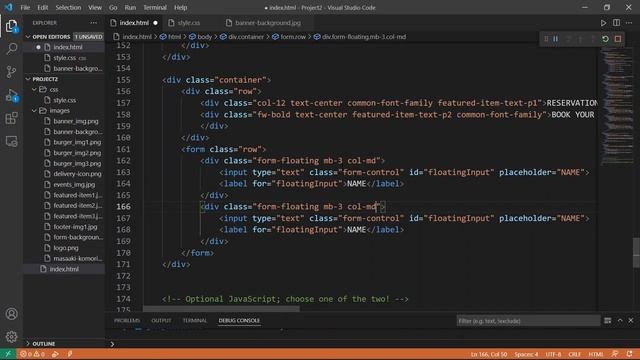This screenshot has width=640, height=360.
Task: Toggle debug console word wrap view icon
Action: click(x=607, y=321)
